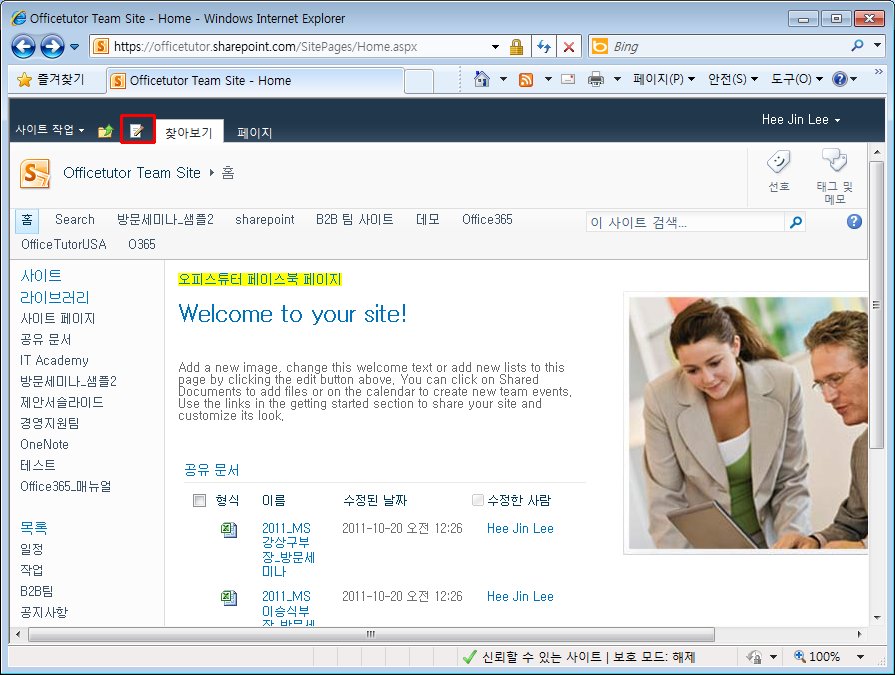Image resolution: width=895 pixels, height=675 pixels.
Task: Toggle the checkbox next to 수정한 사람
Action: pyautogui.click(x=478, y=500)
